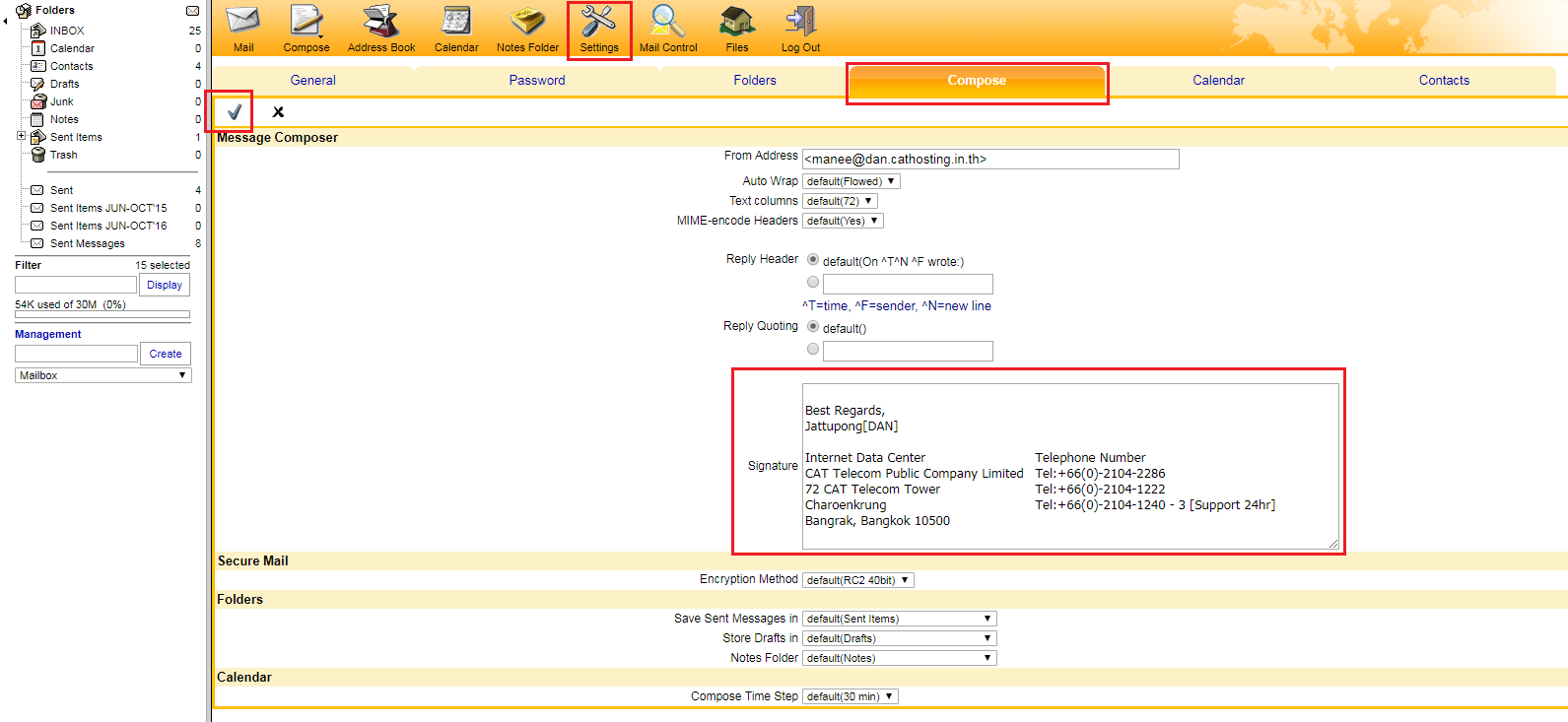Open the Notes Folder icon
The image size is (1568, 722).
[x=527, y=22]
